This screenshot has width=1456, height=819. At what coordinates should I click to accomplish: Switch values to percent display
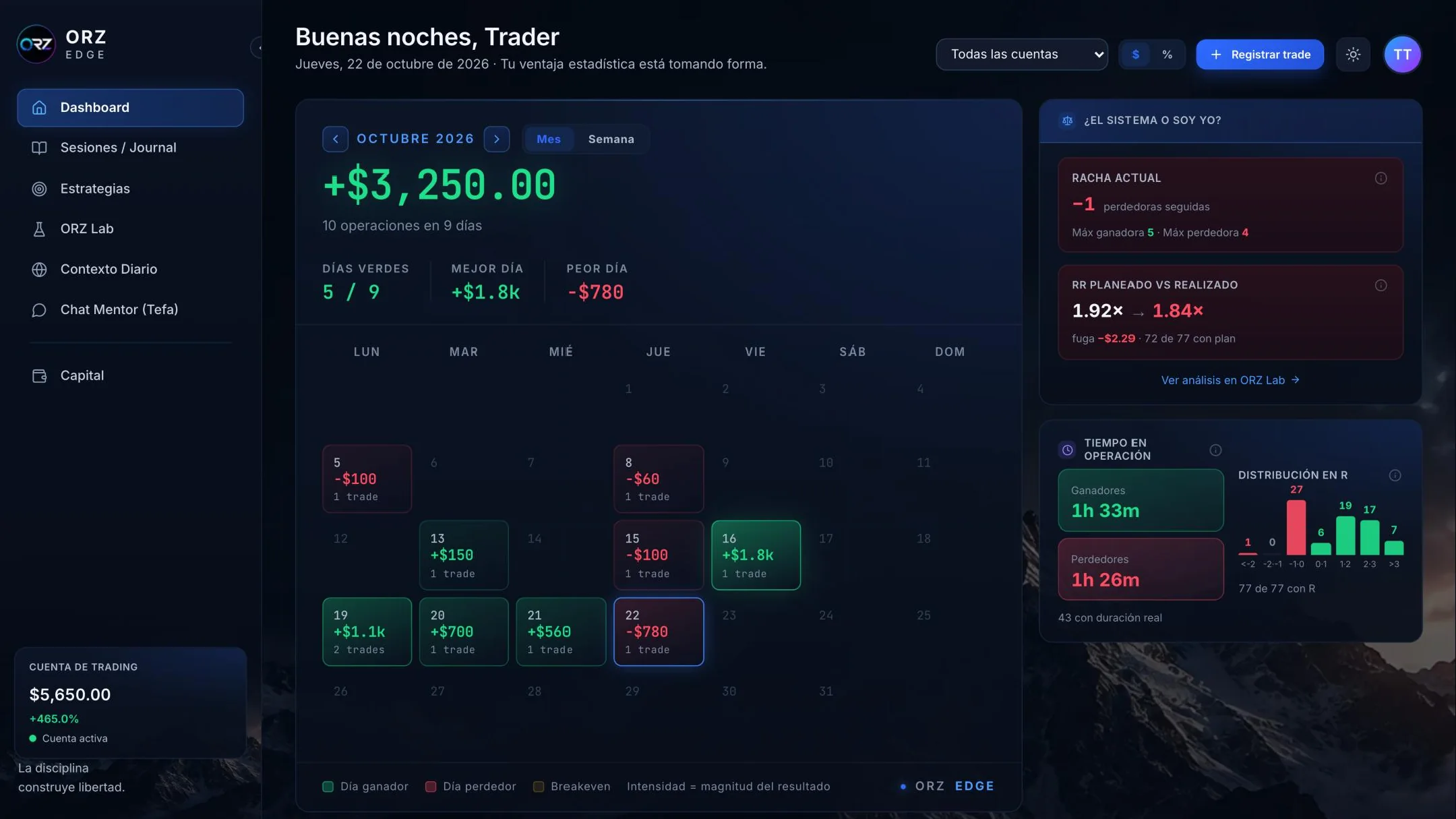click(x=1167, y=55)
